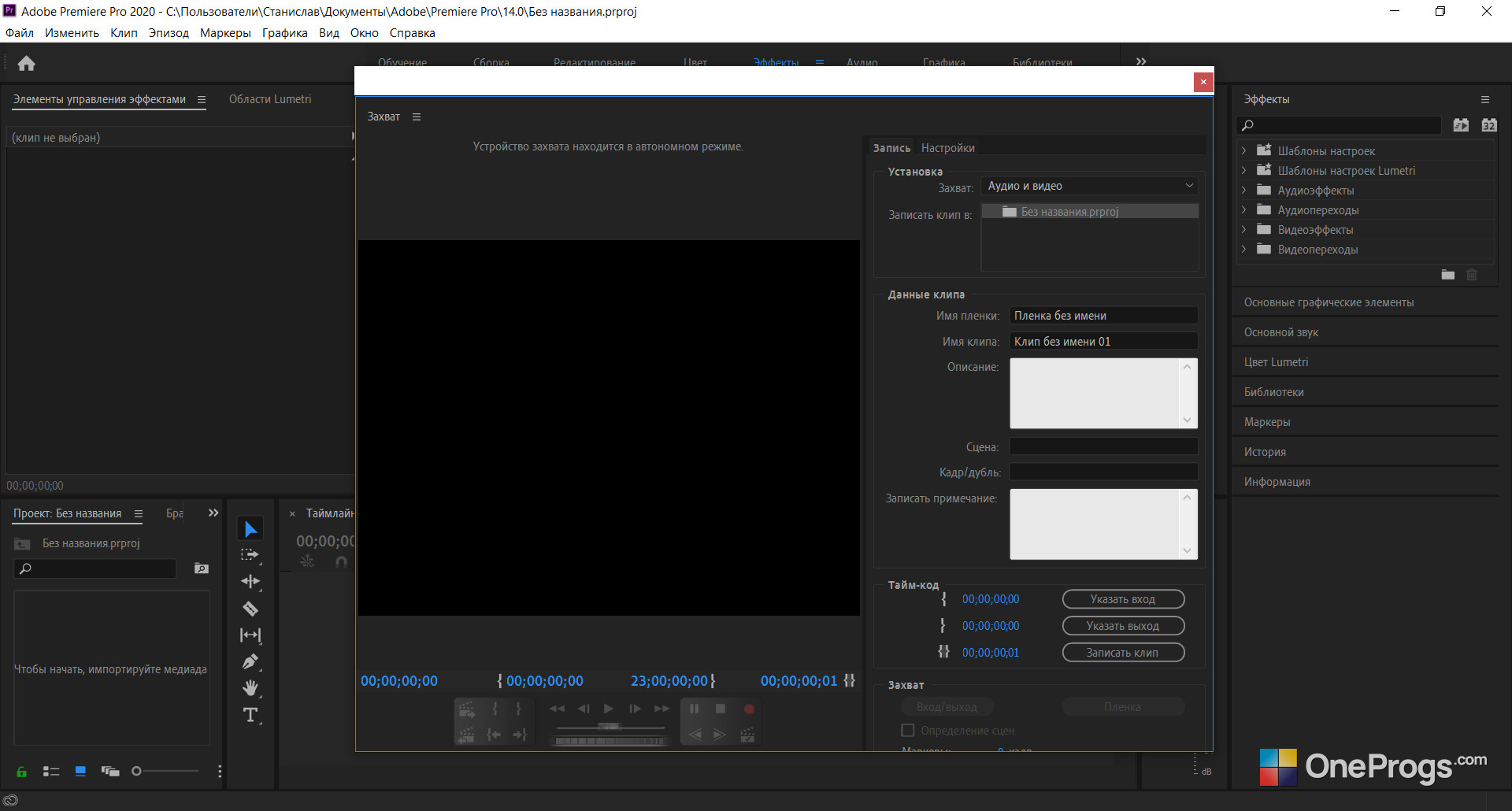
Task: Click the red Record button in Capture
Action: click(x=749, y=709)
